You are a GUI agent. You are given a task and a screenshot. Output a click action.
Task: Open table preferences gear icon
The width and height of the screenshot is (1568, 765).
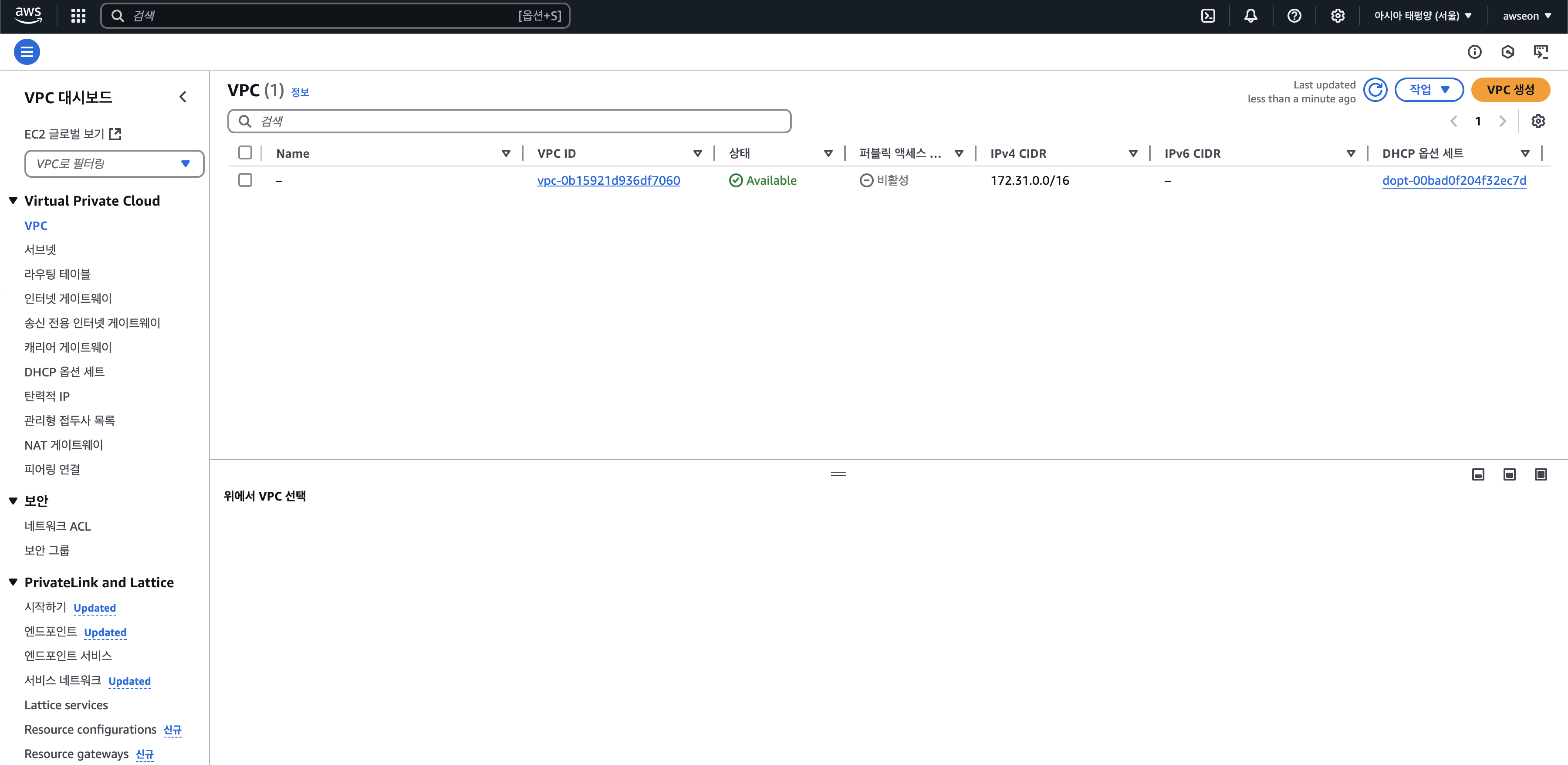[x=1538, y=121]
